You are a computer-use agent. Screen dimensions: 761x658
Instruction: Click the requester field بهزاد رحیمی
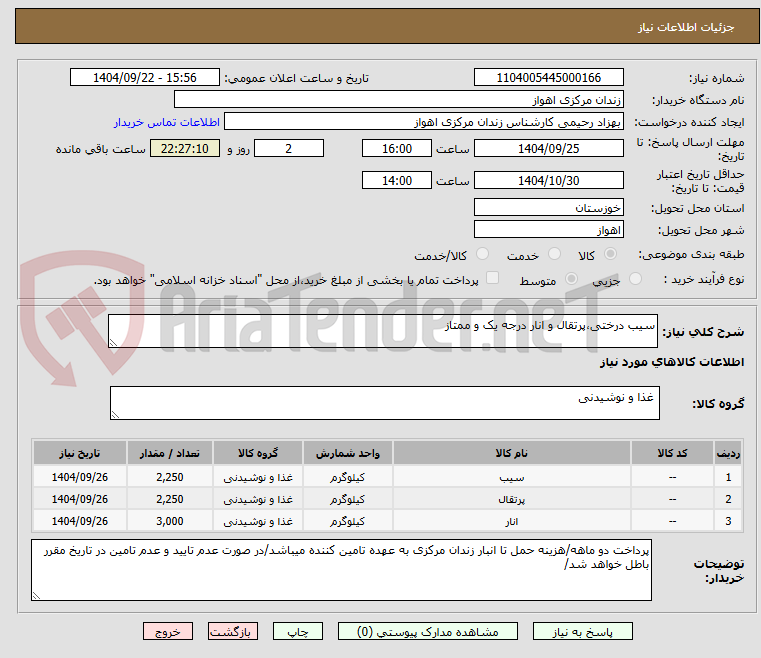[424, 122]
